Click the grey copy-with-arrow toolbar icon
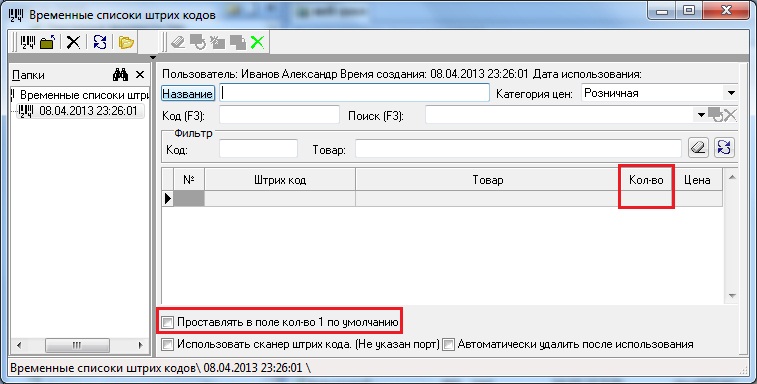Viewport: 757px width, 384px height. [197, 43]
